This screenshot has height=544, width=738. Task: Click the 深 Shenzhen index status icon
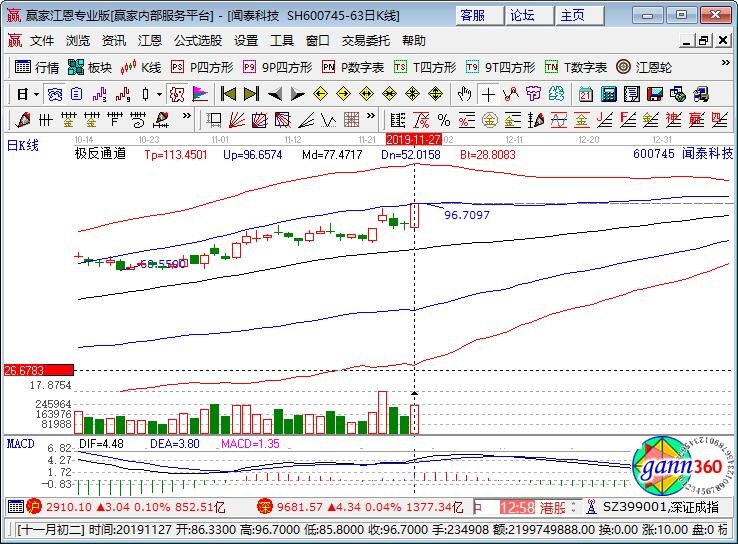tap(265, 507)
